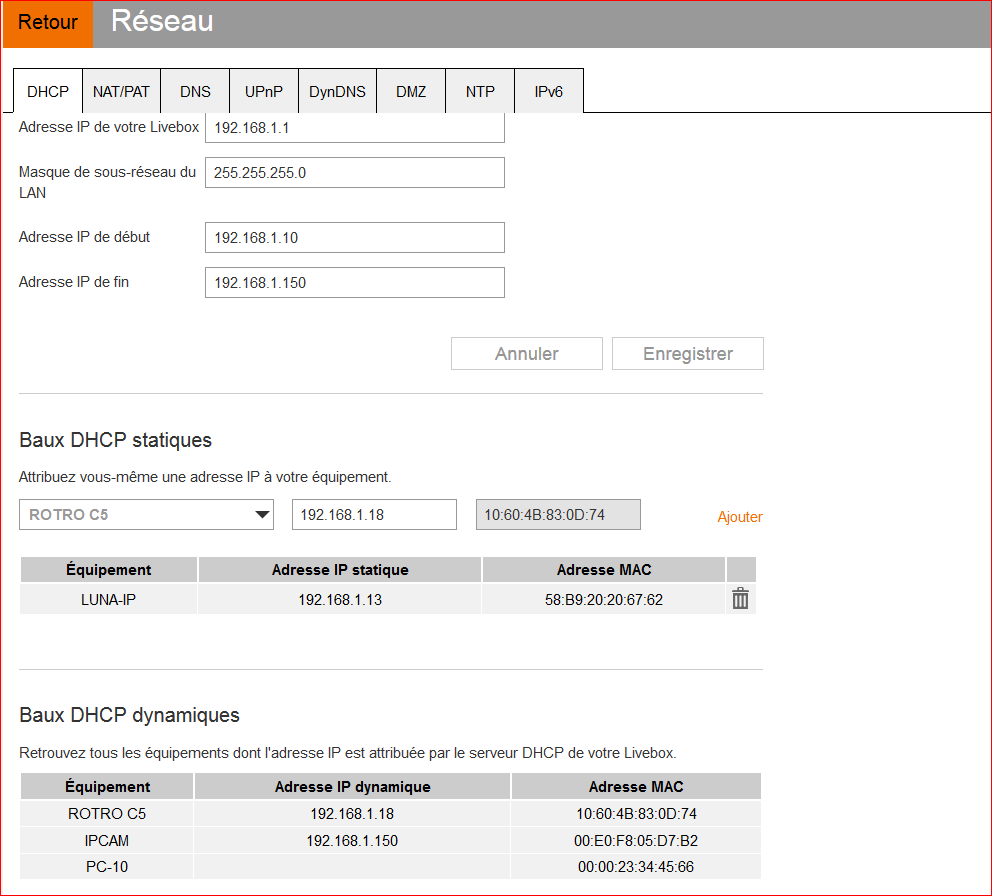This screenshot has width=992, height=896.
Task: Click the Adresse IP de début field
Action: 354,237
